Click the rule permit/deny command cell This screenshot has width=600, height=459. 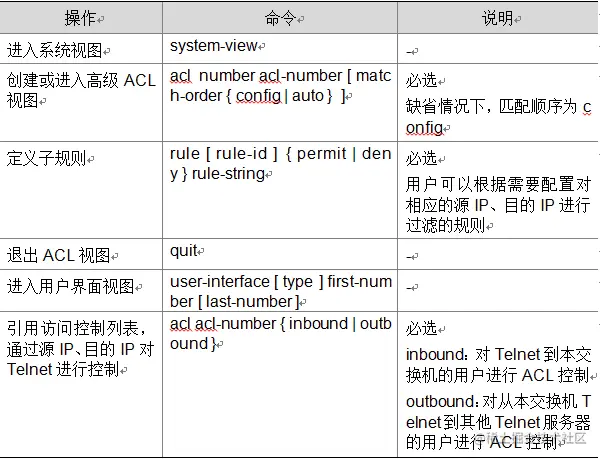tap(281, 164)
